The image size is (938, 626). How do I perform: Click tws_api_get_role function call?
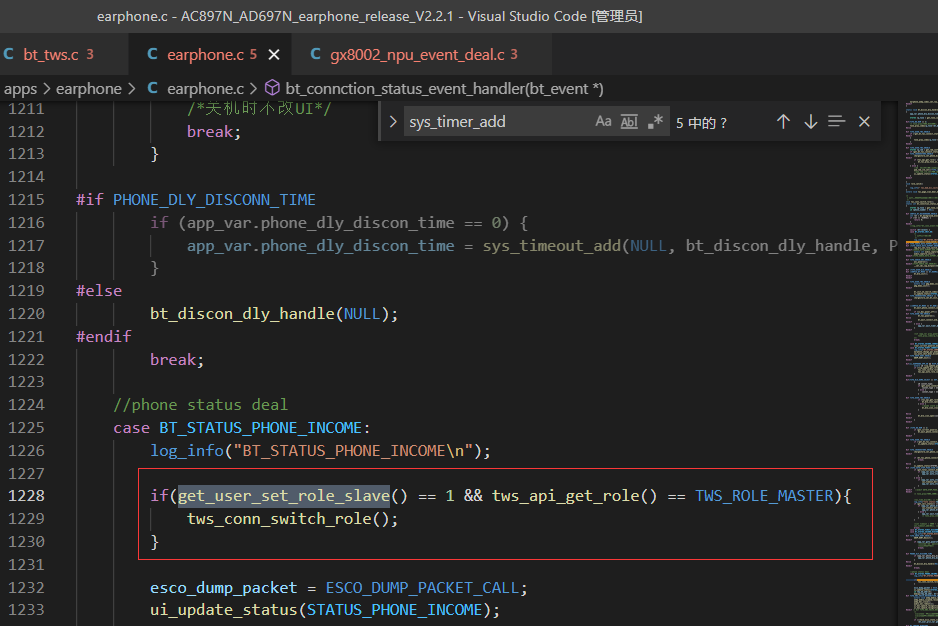click(x=566, y=496)
